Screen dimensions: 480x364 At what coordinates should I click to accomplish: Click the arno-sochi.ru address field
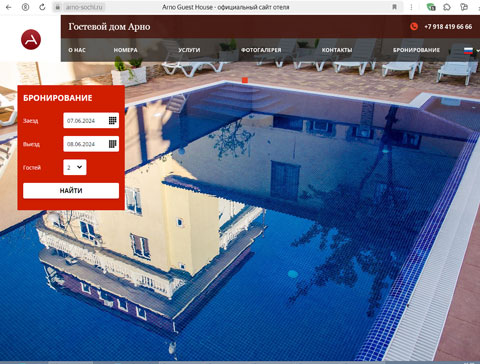(x=84, y=7)
